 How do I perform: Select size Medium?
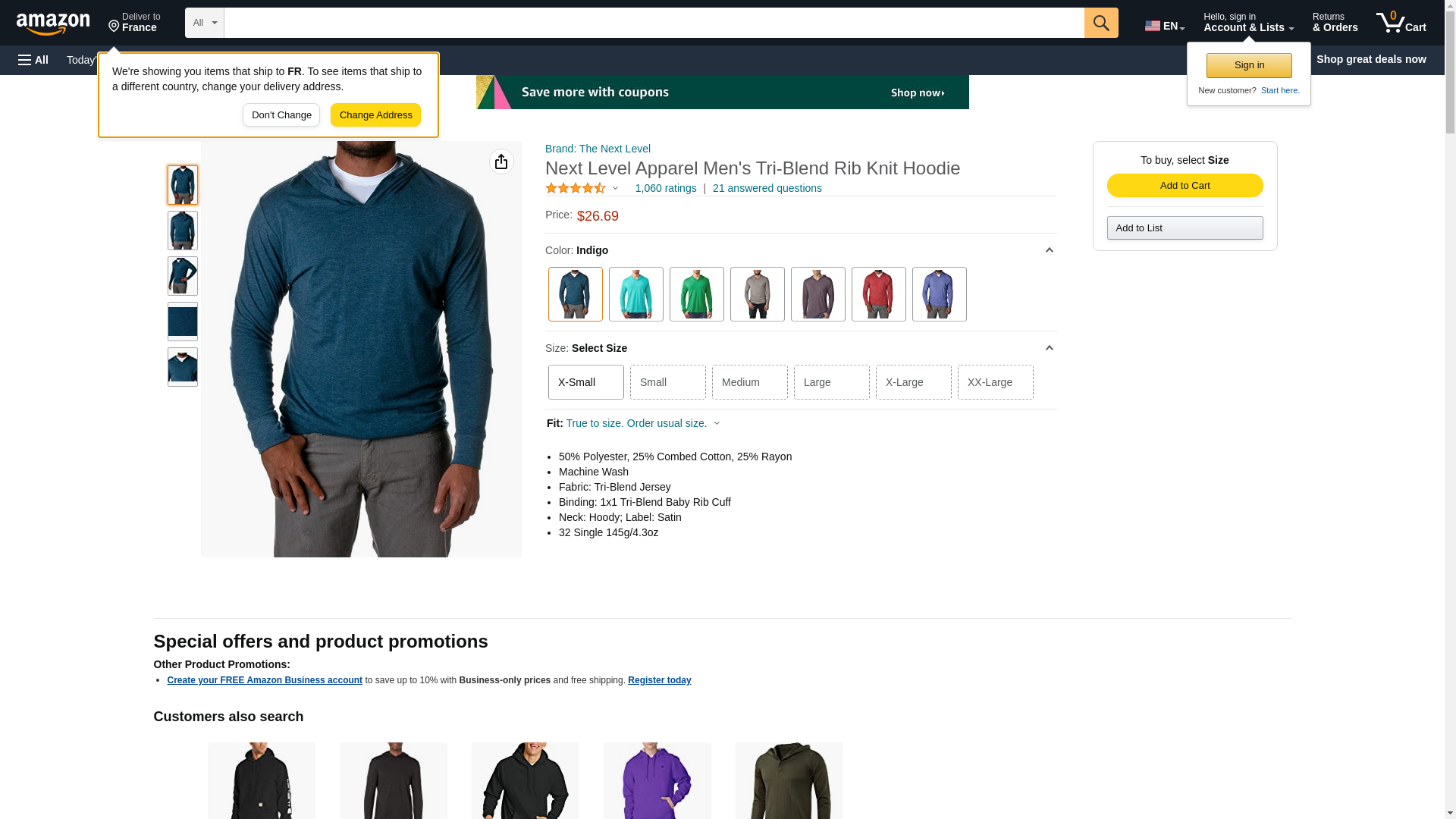[x=750, y=382]
